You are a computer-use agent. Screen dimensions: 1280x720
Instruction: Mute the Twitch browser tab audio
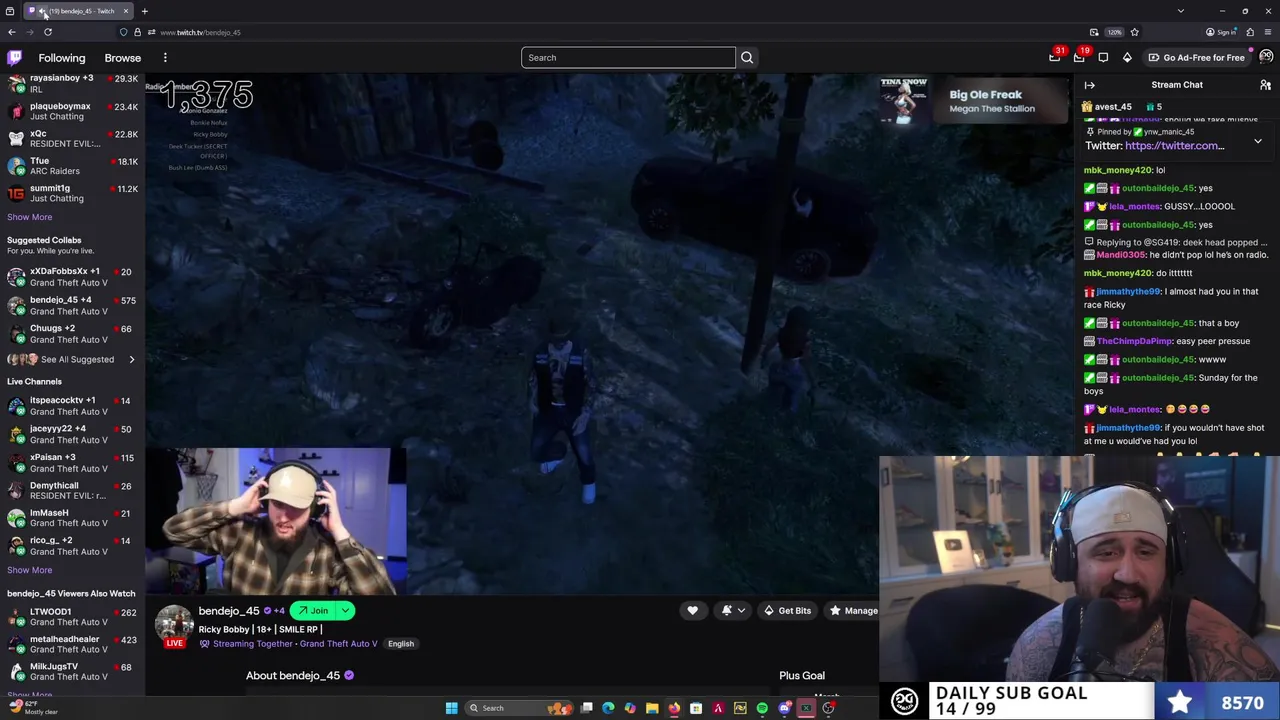(x=41, y=11)
